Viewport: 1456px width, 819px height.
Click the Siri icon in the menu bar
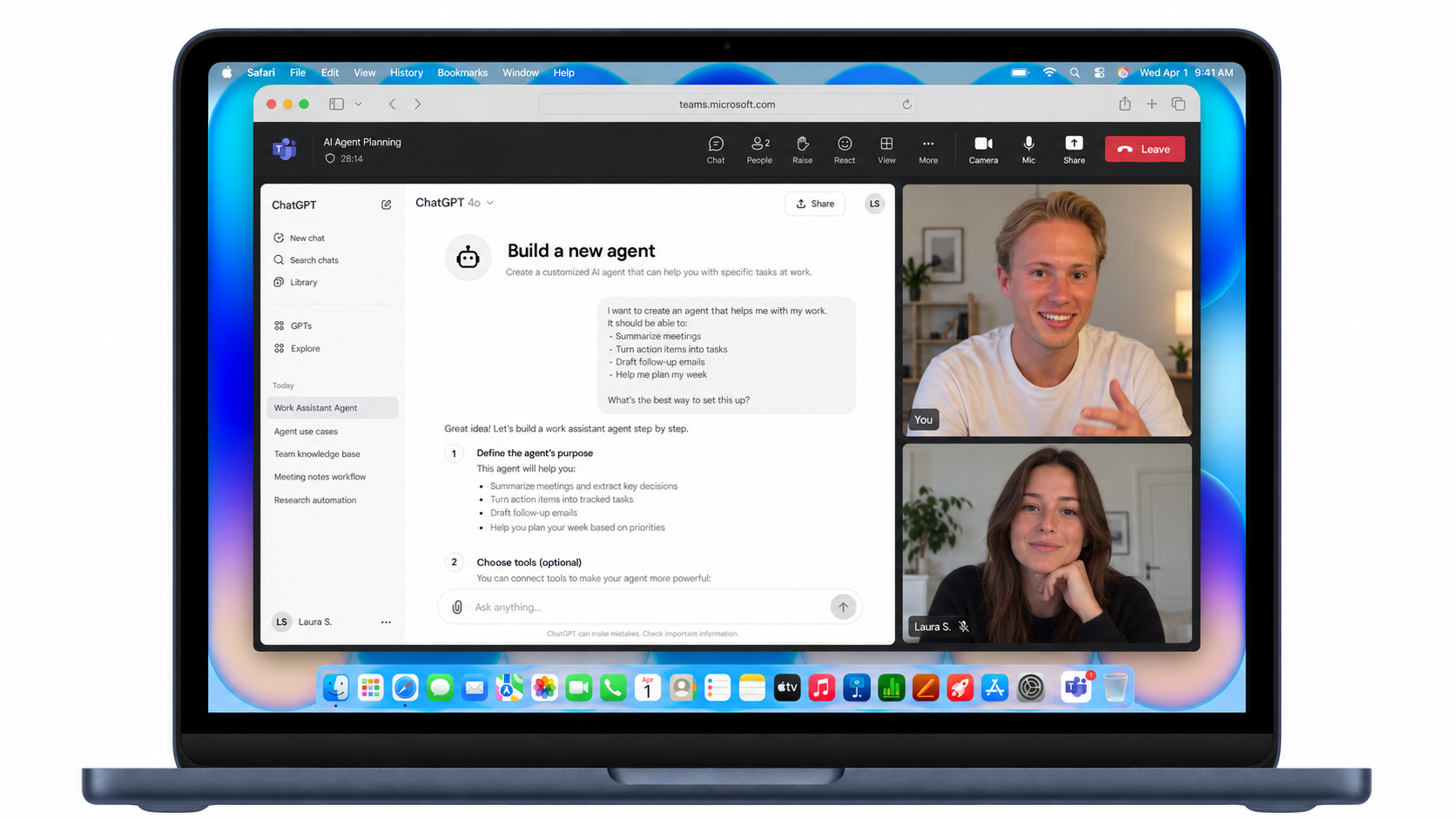tap(1123, 73)
